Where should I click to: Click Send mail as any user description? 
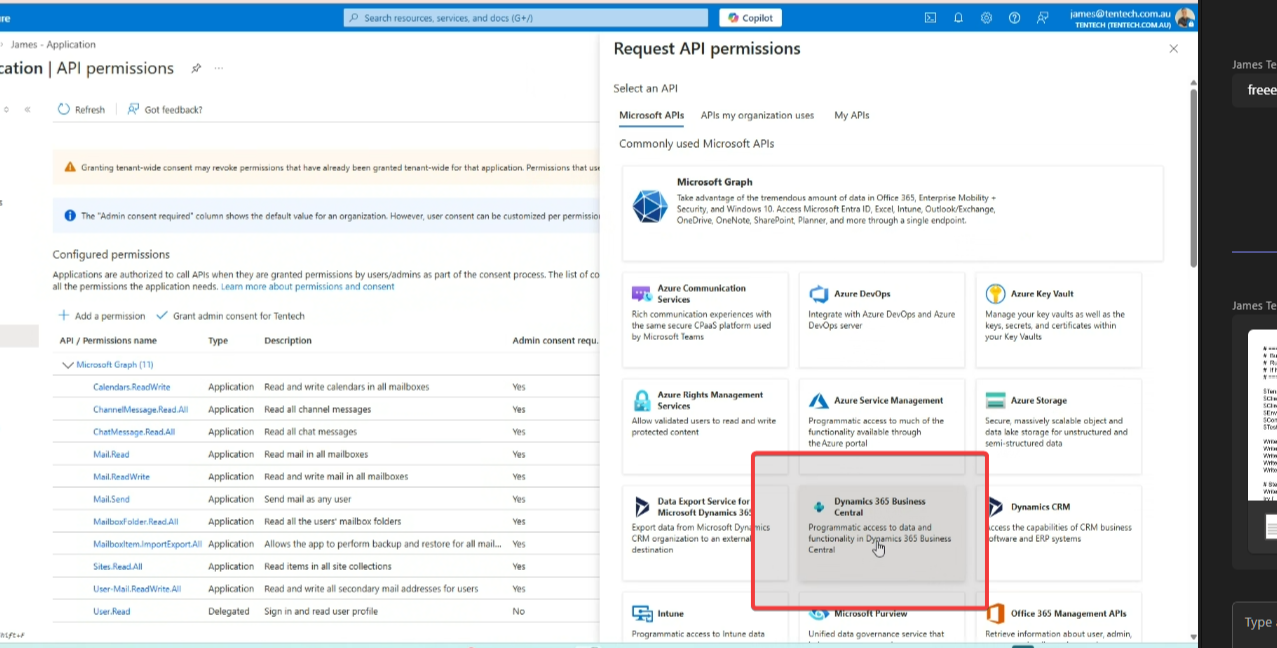(308, 499)
